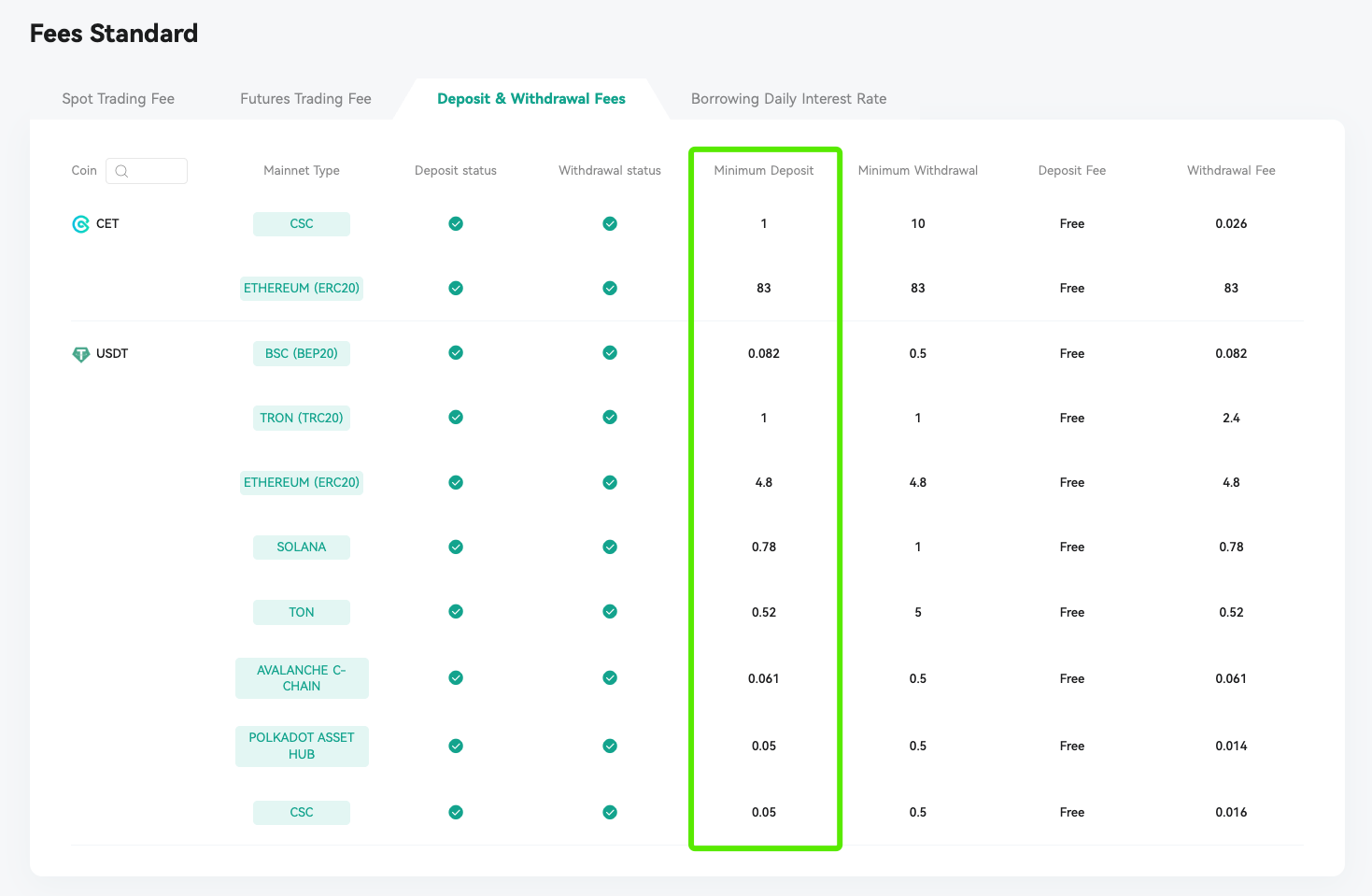This screenshot has height=896, width=1372.
Task: Click withdrawal status check for CET CSC
Action: click(x=610, y=223)
